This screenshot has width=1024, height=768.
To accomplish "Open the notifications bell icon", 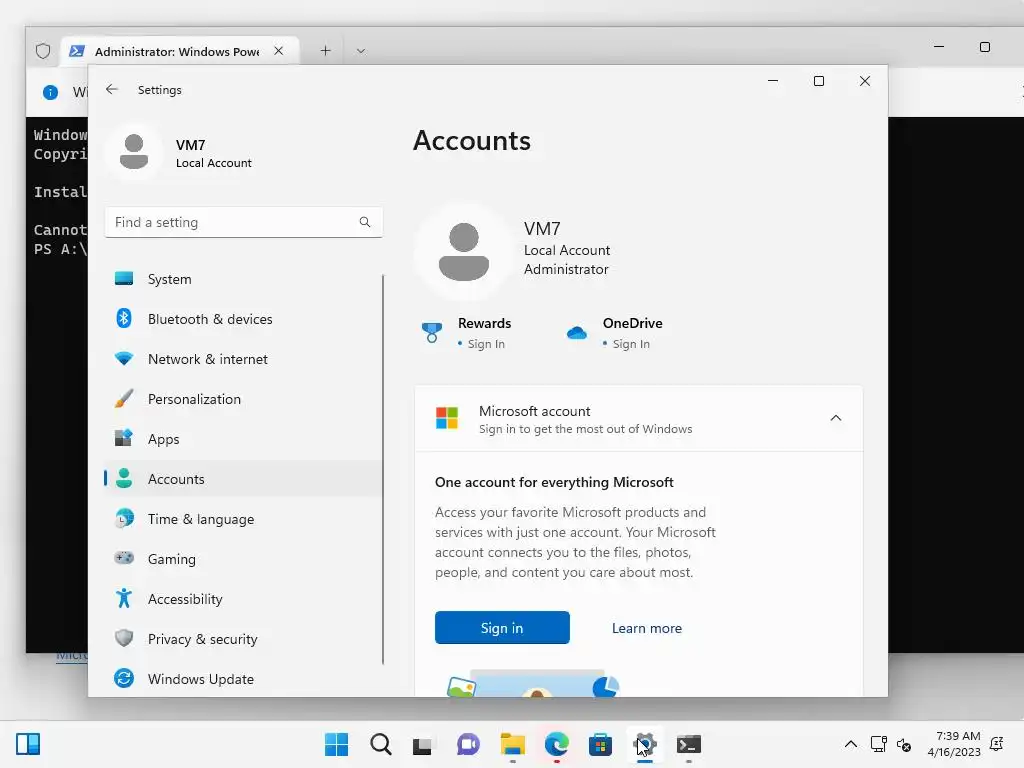I will (x=997, y=744).
